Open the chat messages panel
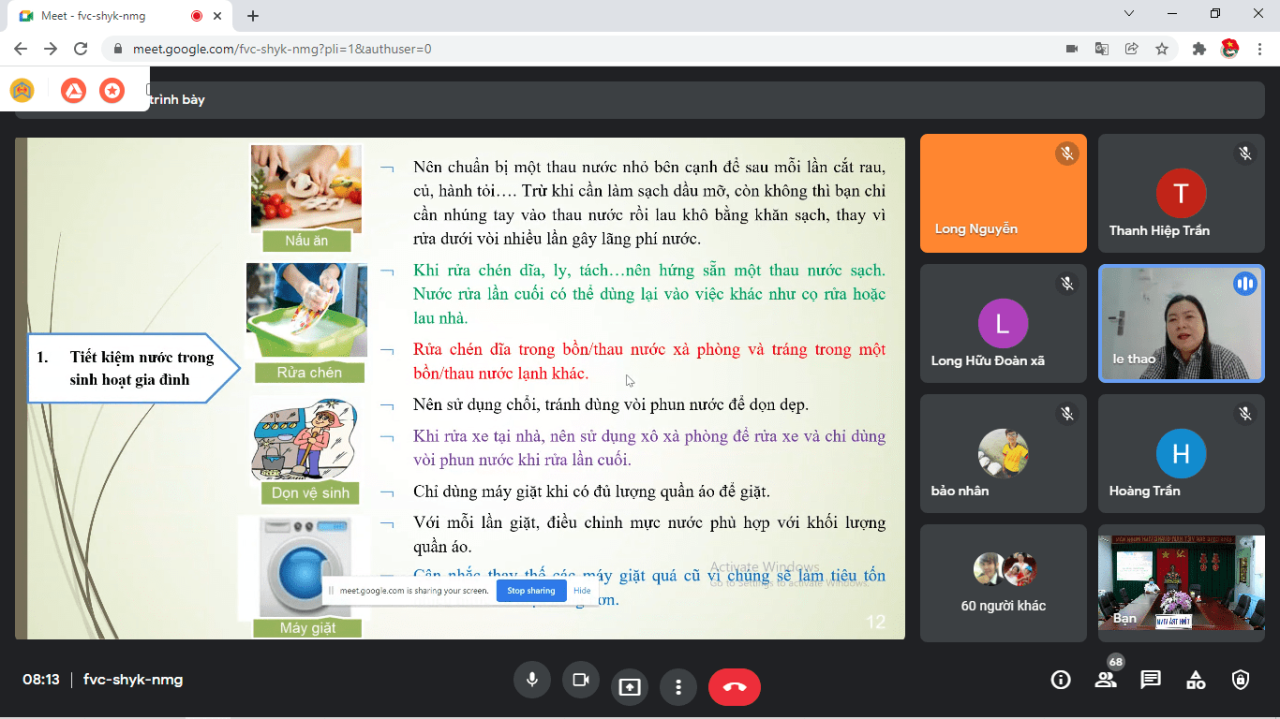 pos(1150,680)
